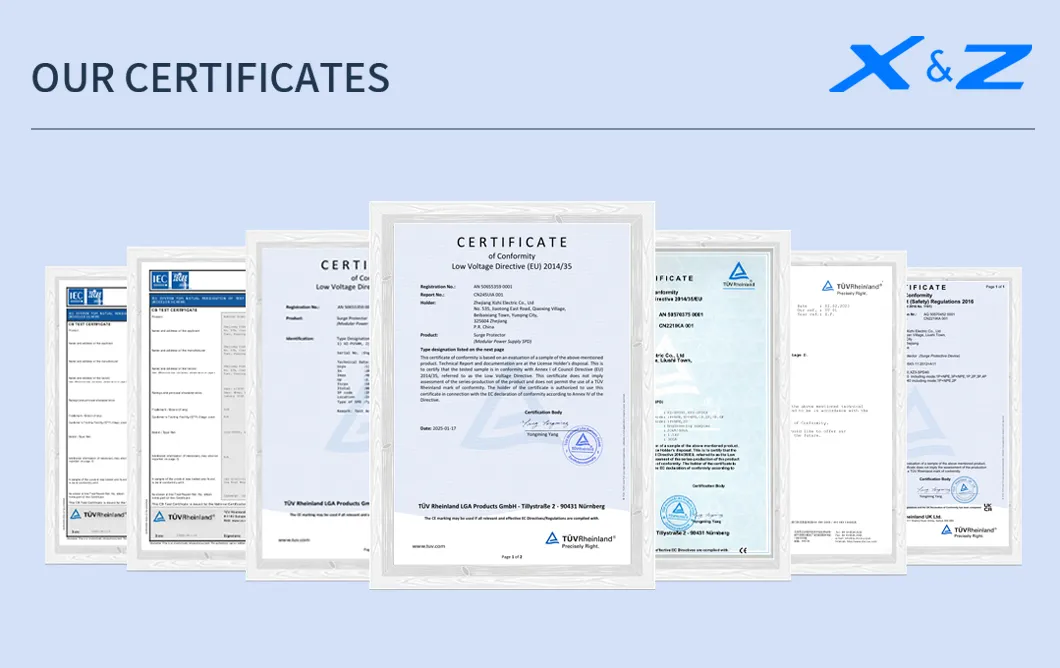Click the Date 2025-01-17 entry
This screenshot has height=668, width=1060.
coord(439,428)
